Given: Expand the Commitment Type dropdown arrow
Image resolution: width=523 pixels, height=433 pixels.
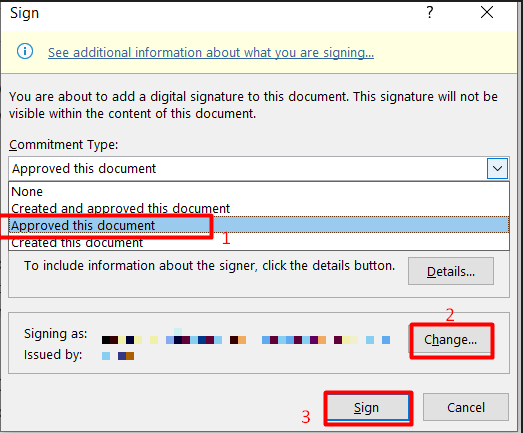Looking at the screenshot, I should pyautogui.click(x=497, y=168).
